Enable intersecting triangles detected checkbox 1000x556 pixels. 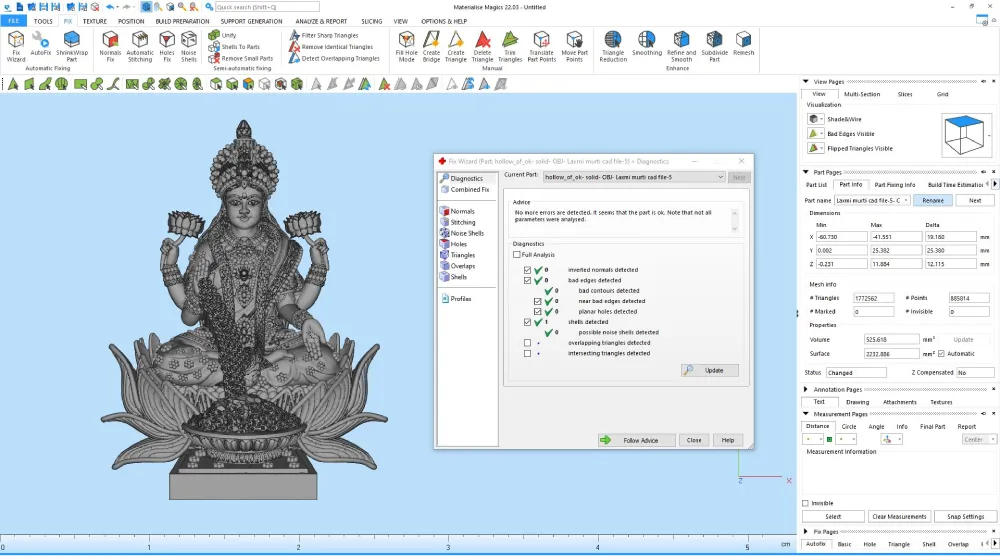point(527,353)
